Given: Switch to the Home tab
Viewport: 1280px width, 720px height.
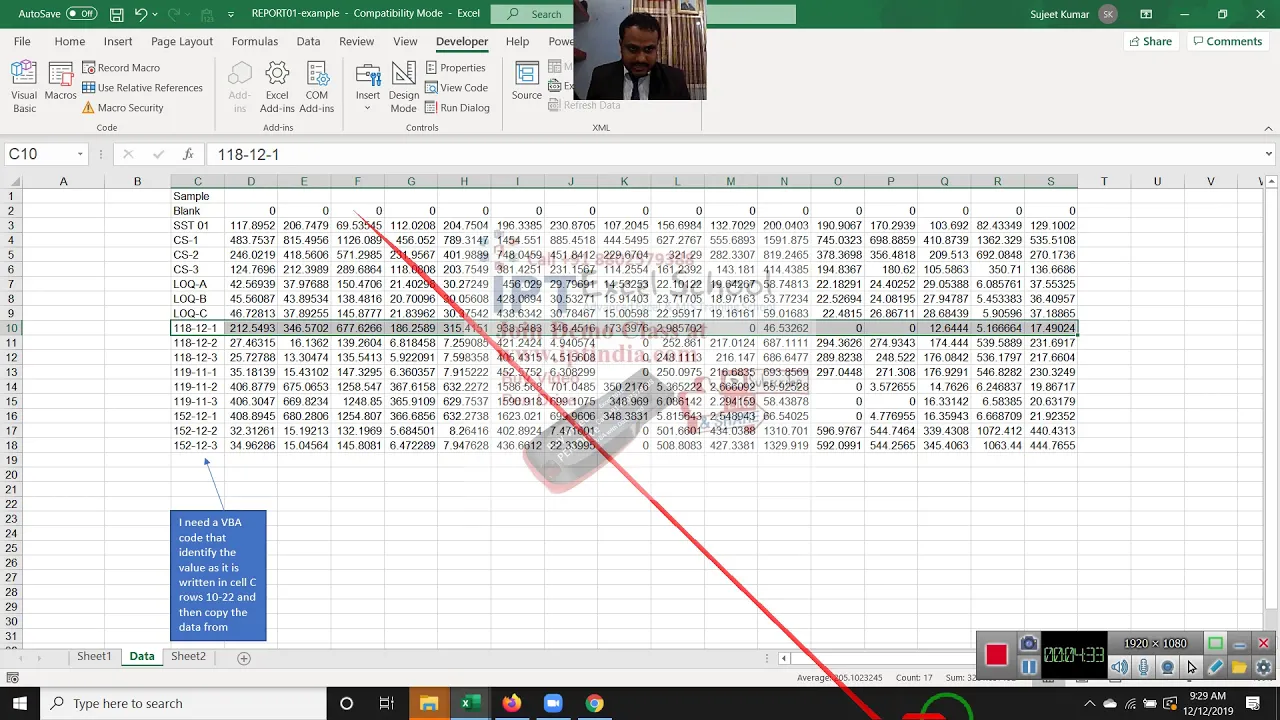Looking at the screenshot, I should 70,41.
